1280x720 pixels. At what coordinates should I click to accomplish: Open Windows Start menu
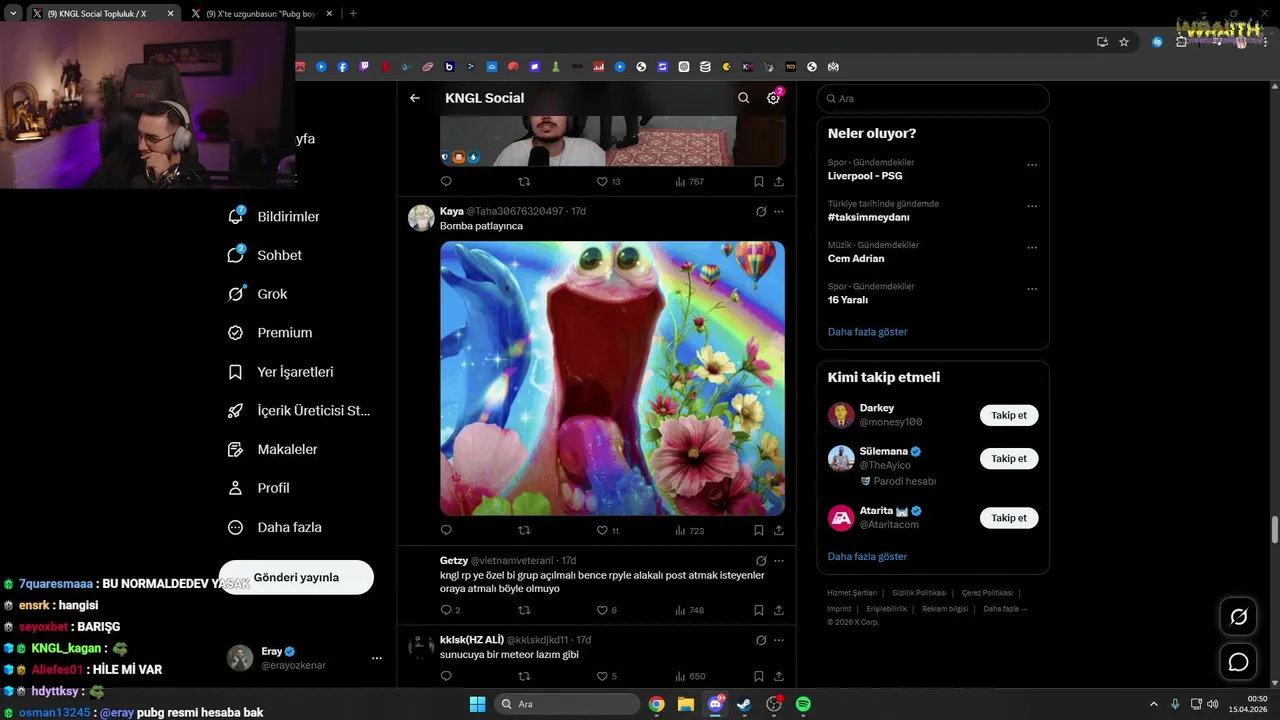click(477, 704)
